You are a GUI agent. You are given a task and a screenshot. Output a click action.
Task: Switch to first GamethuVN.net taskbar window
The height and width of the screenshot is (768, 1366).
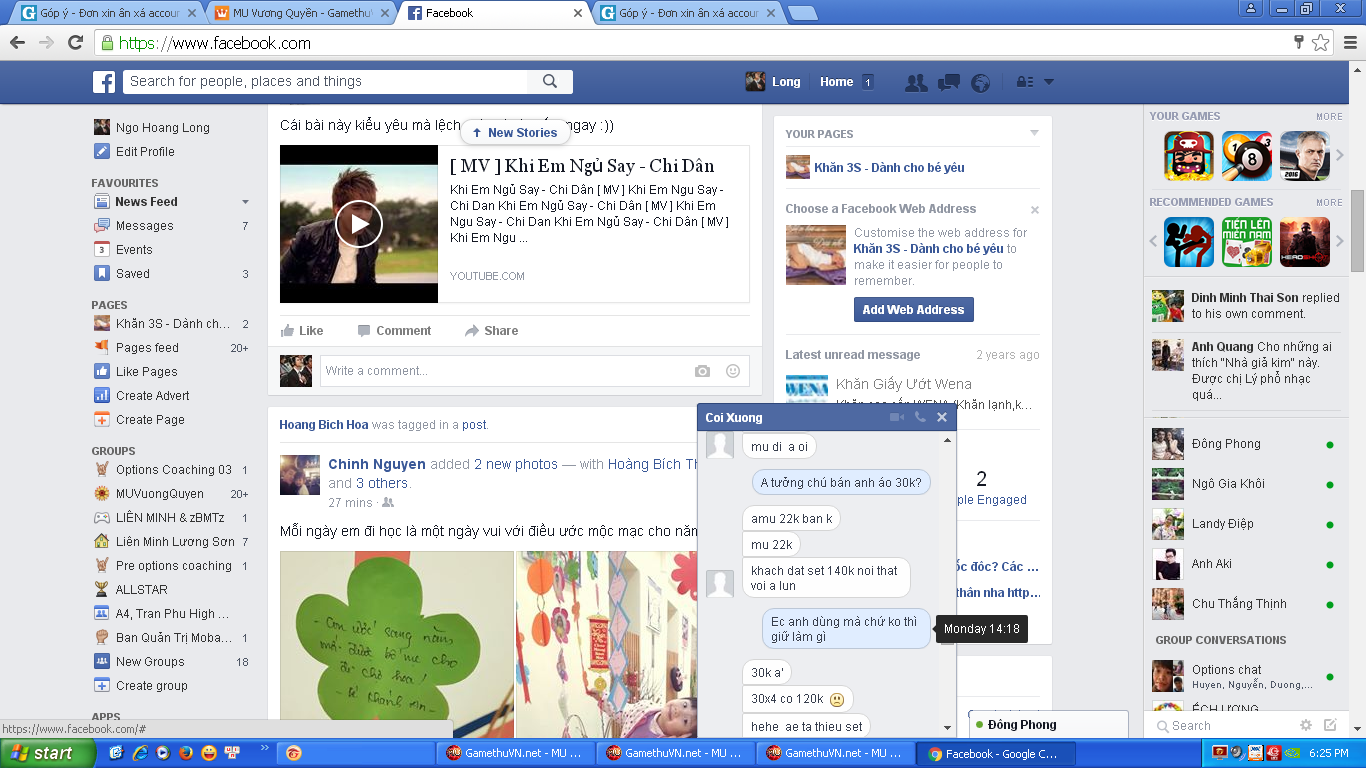[x=514, y=753]
